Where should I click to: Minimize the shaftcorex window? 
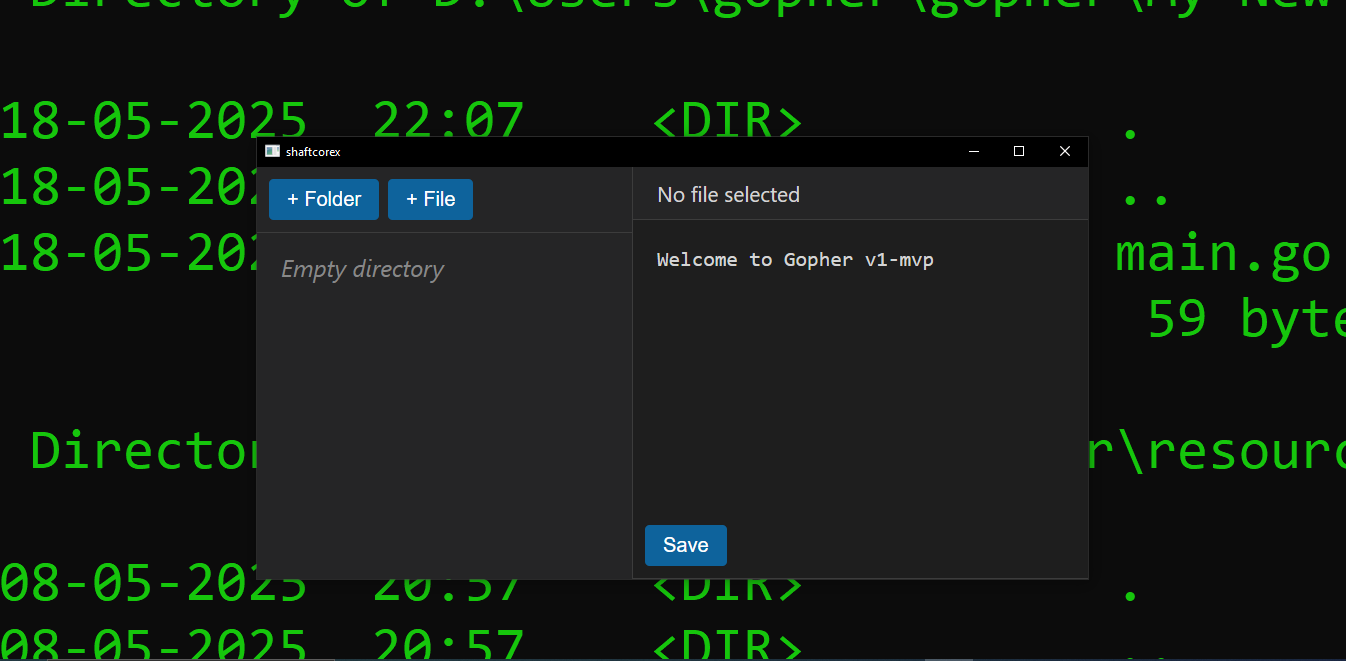pos(974,151)
